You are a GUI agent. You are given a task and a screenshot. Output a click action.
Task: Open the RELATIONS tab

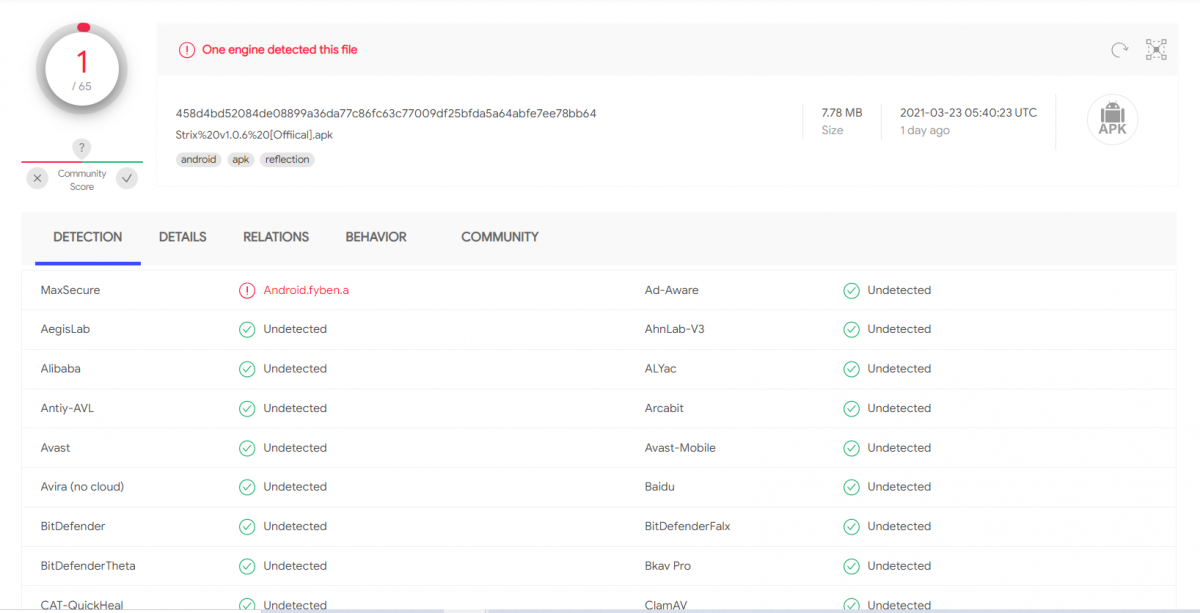pos(276,237)
